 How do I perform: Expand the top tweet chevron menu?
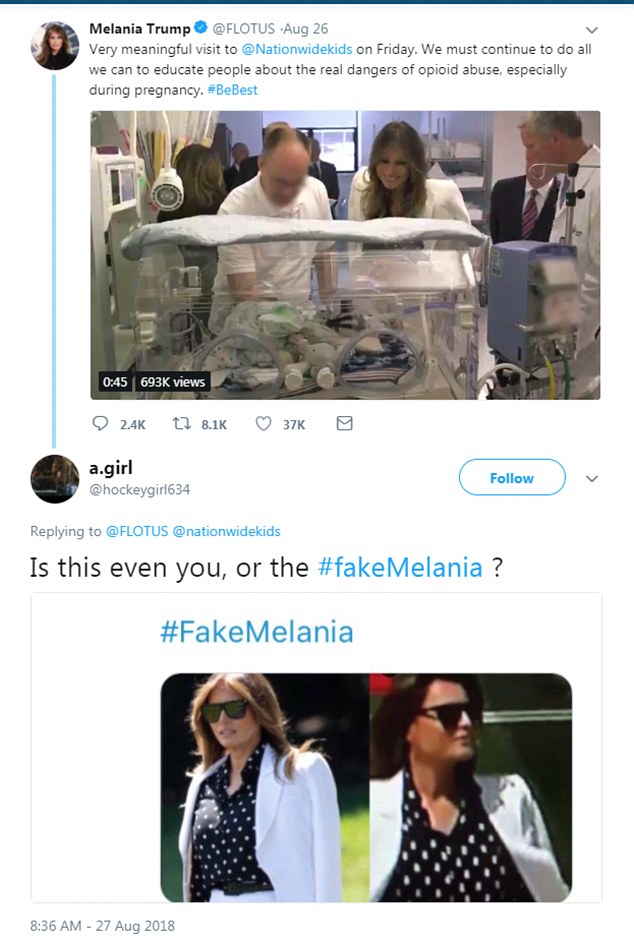click(x=591, y=30)
